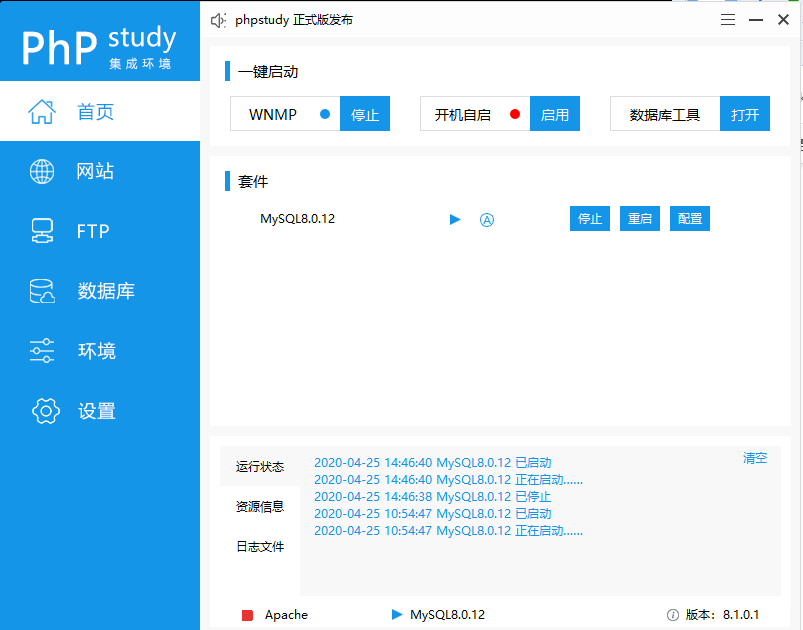Click the MySQL8.0.12 status bar label
The width and height of the screenshot is (803, 630).
click(x=447, y=615)
